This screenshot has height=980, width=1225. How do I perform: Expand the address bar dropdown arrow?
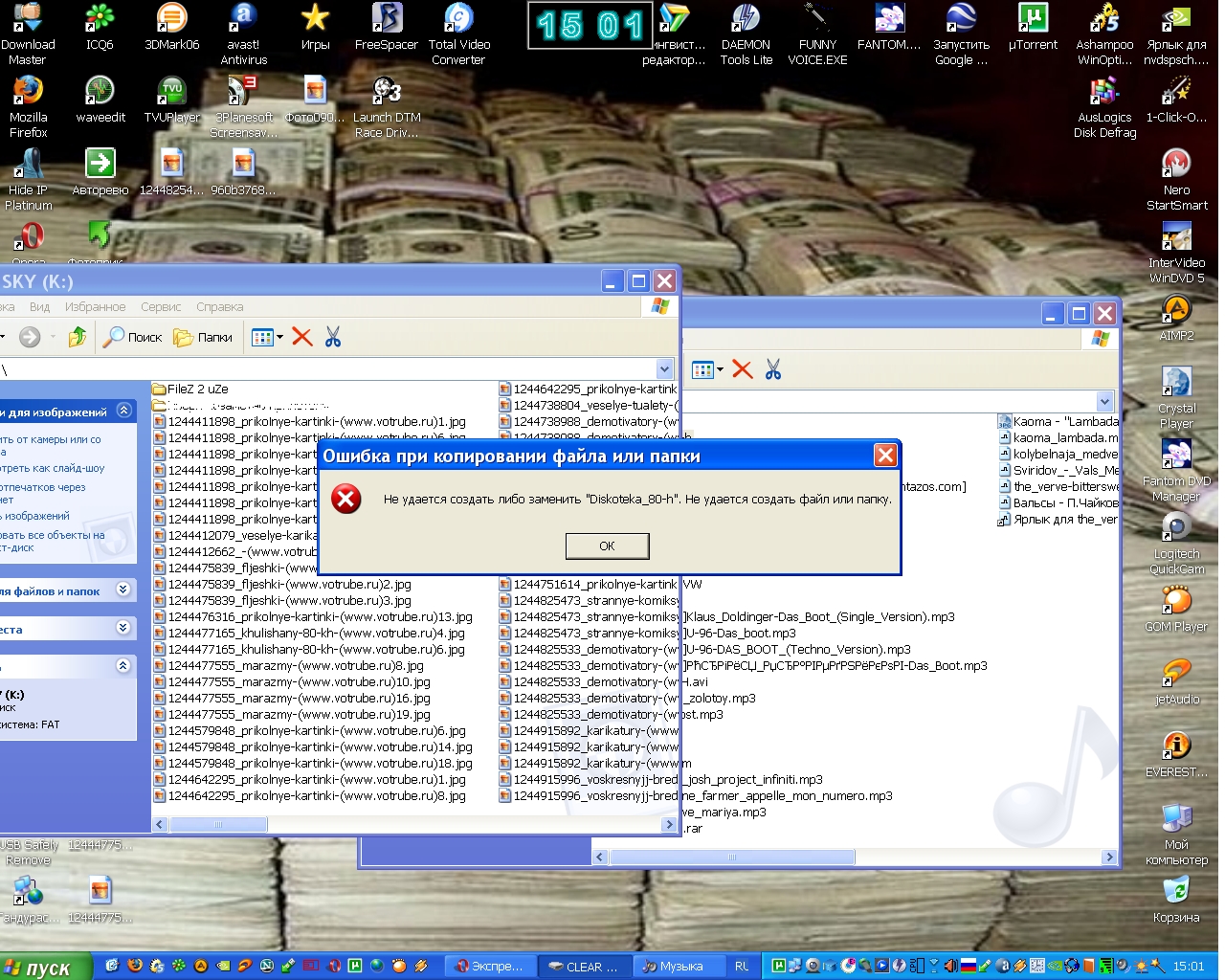[665, 369]
